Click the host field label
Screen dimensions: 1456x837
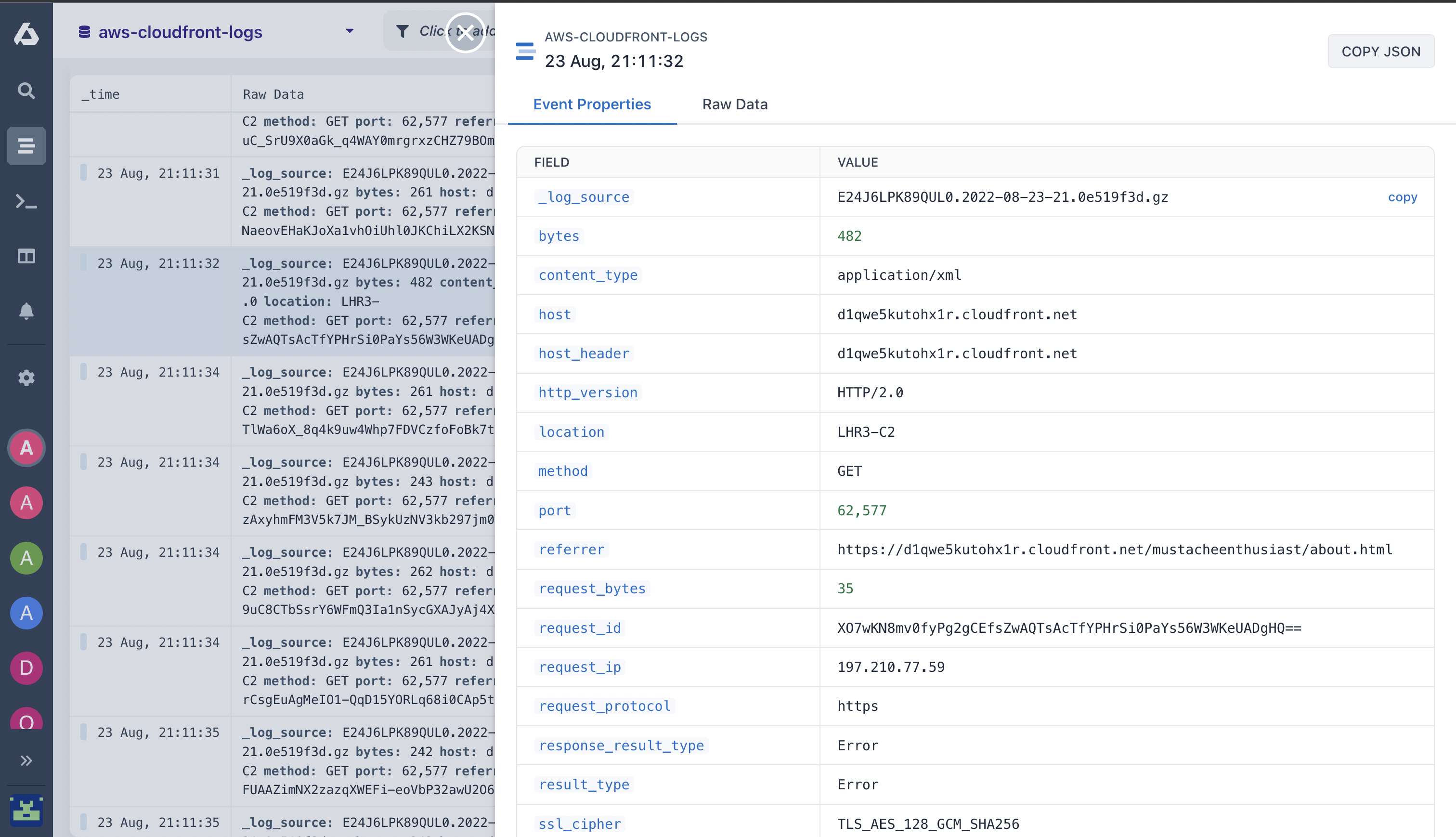(x=555, y=314)
